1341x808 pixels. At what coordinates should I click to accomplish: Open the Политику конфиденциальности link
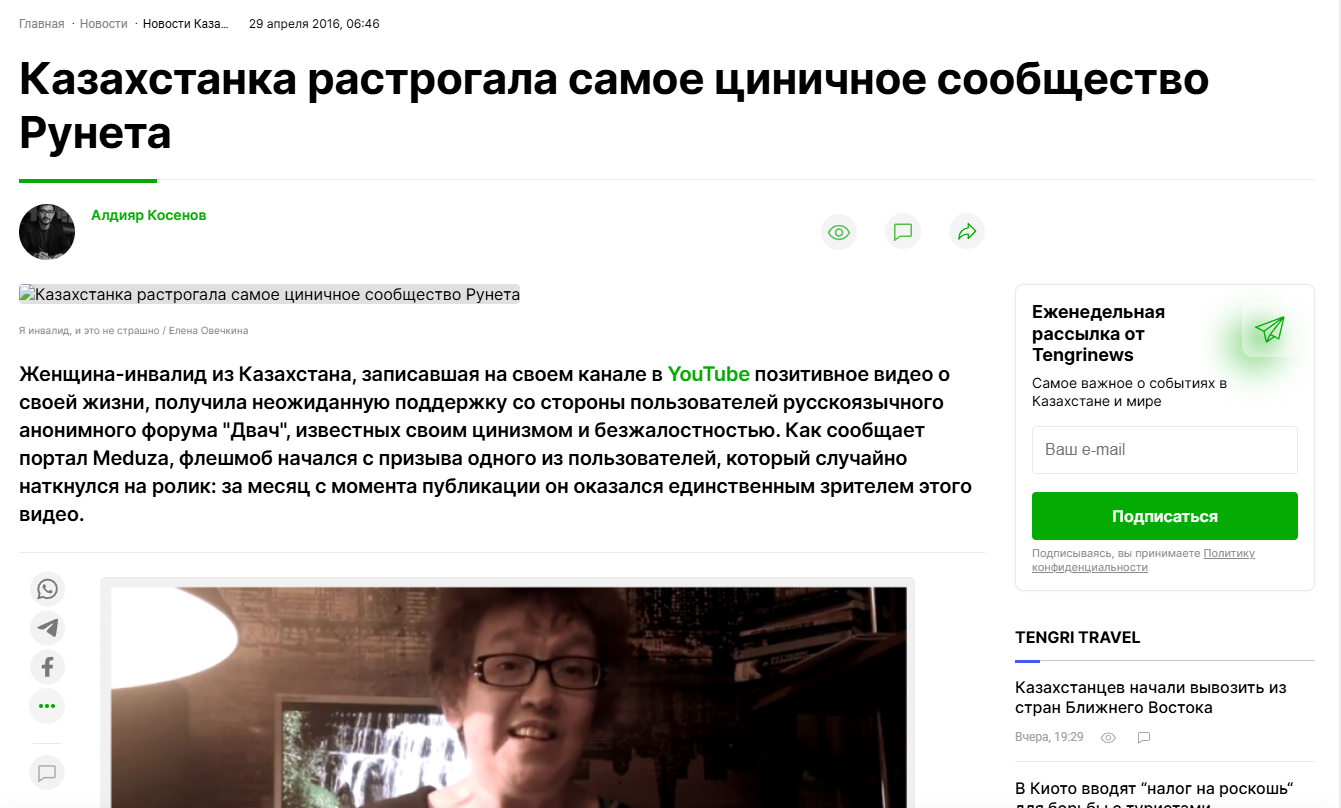(1144, 560)
